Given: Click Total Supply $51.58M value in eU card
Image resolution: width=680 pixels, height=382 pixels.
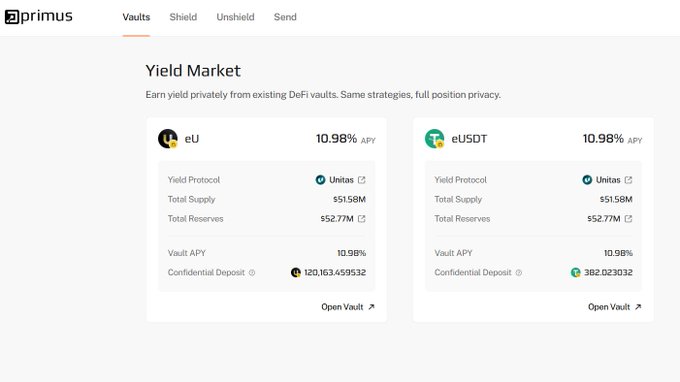Looking at the screenshot, I should point(350,199).
